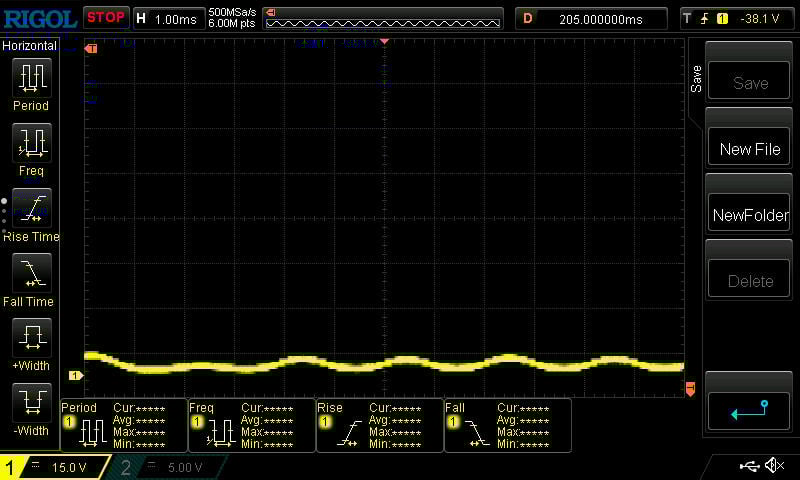Select the Period measurement icon

[31, 78]
